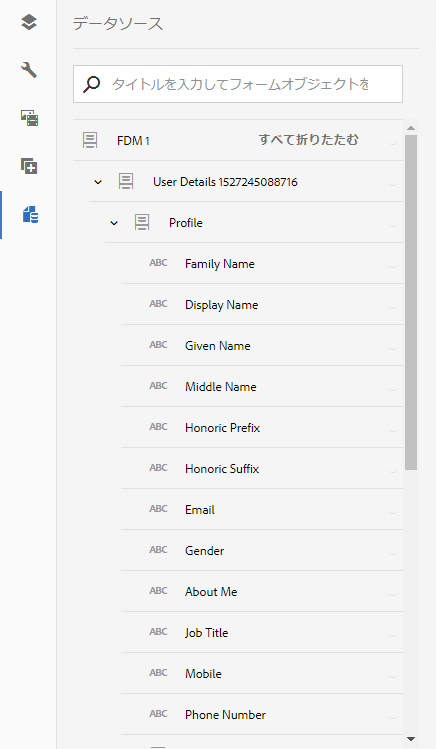Click ABC icon beside Middle Name
The image size is (436, 749).
[x=159, y=386]
